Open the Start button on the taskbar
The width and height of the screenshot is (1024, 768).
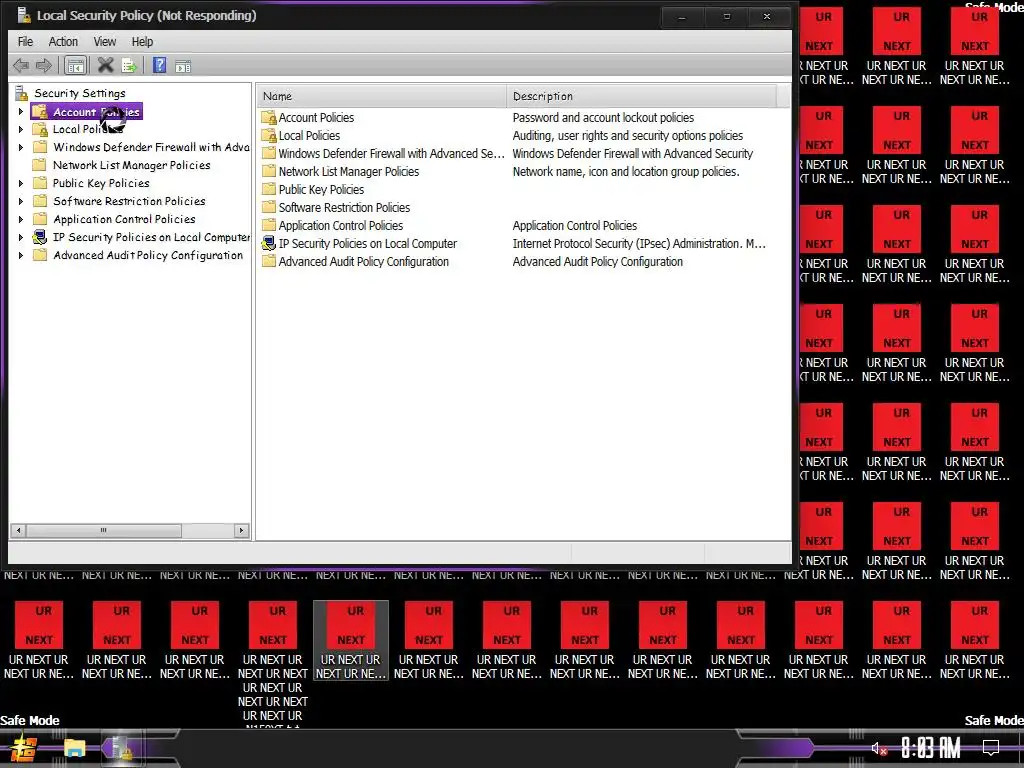pos(24,749)
